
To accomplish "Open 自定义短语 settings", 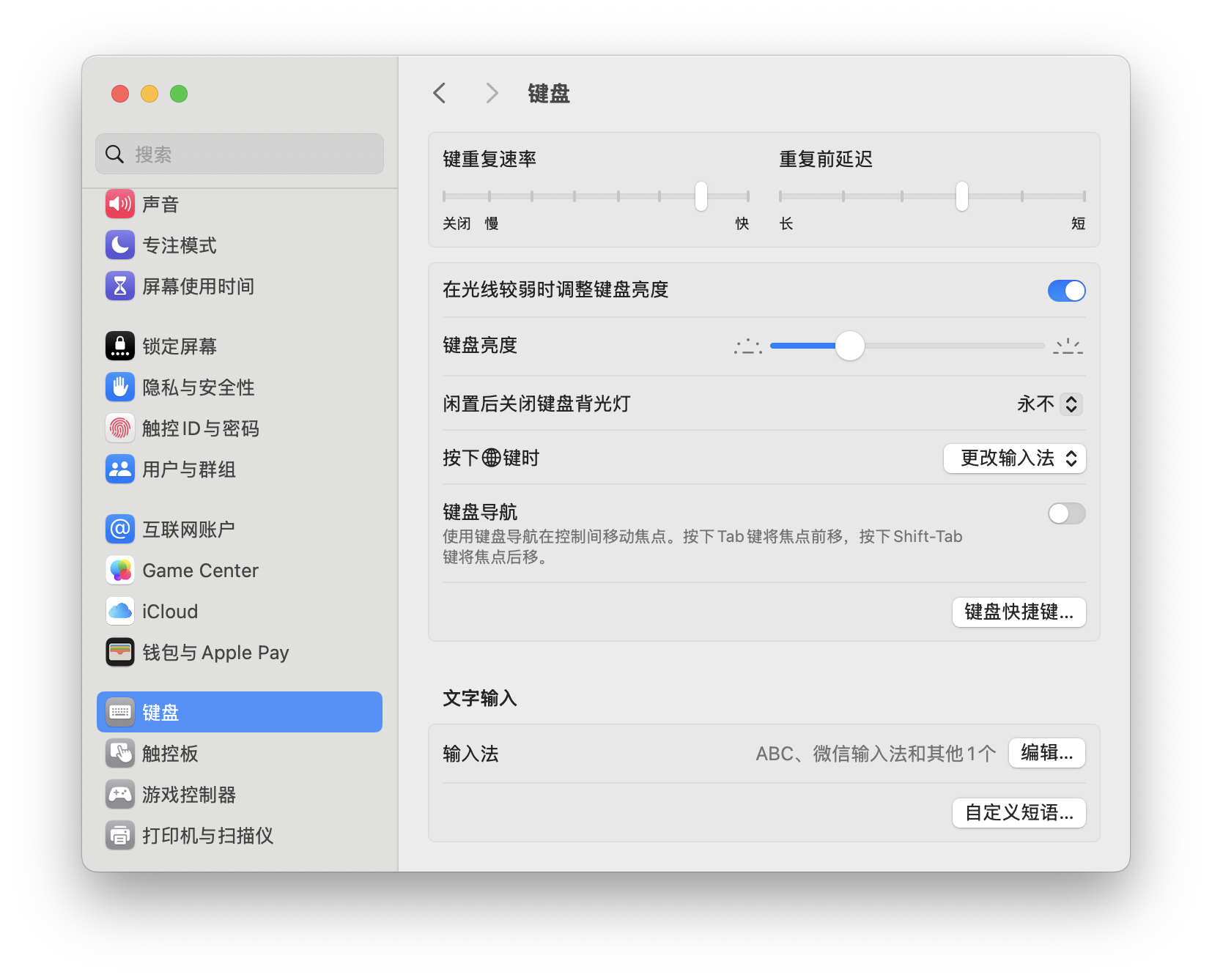I will click(x=1019, y=812).
